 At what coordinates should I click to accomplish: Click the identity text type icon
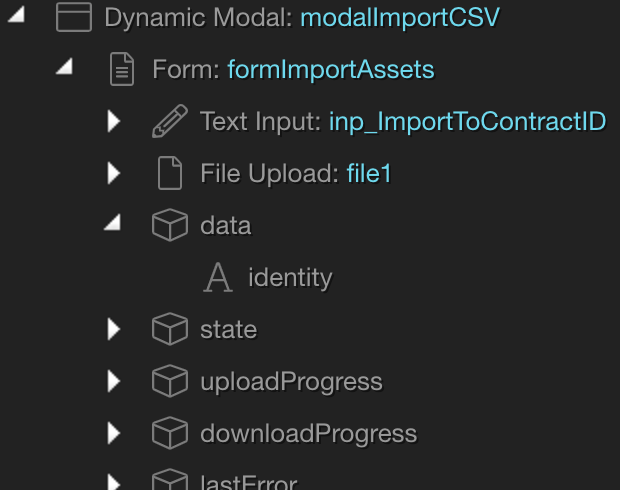click(x=217, y=278)
